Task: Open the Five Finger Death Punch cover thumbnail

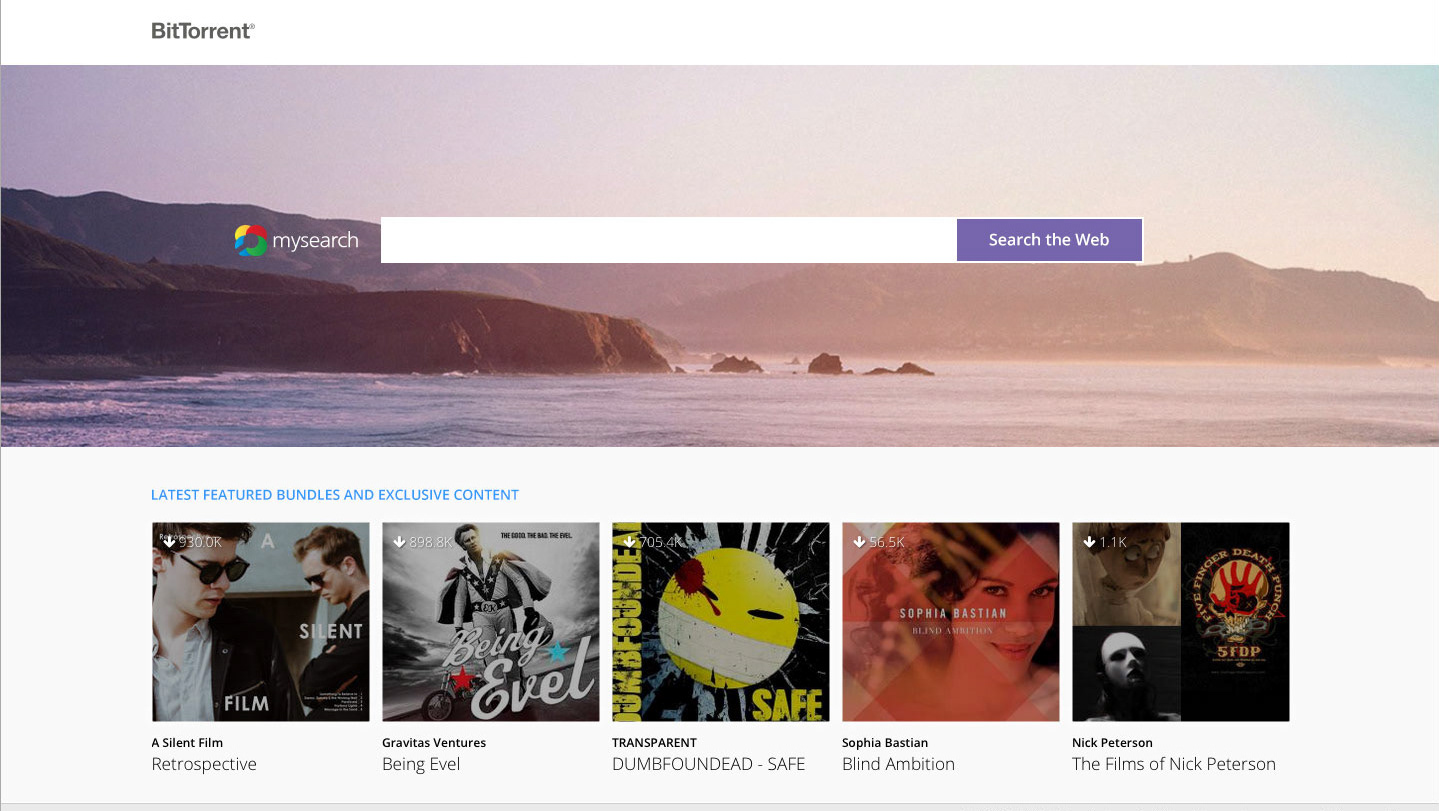Action: (x=1181, y=622)
